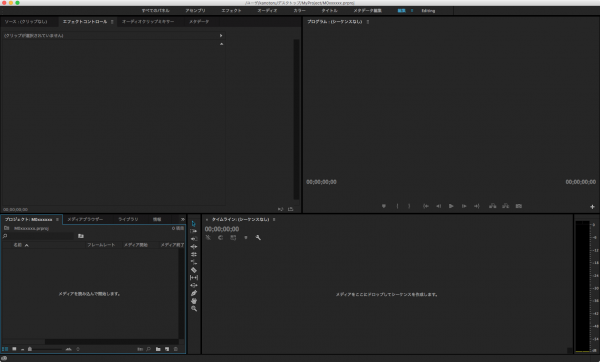Screen dimensions: 600x362
Task: Switch to the アセンブリ workspace
Action: (x=196, y=11)
